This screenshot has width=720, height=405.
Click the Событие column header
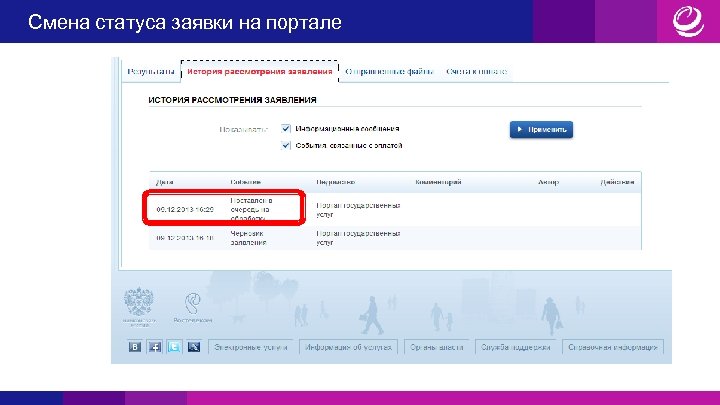(x=245, y=182)
